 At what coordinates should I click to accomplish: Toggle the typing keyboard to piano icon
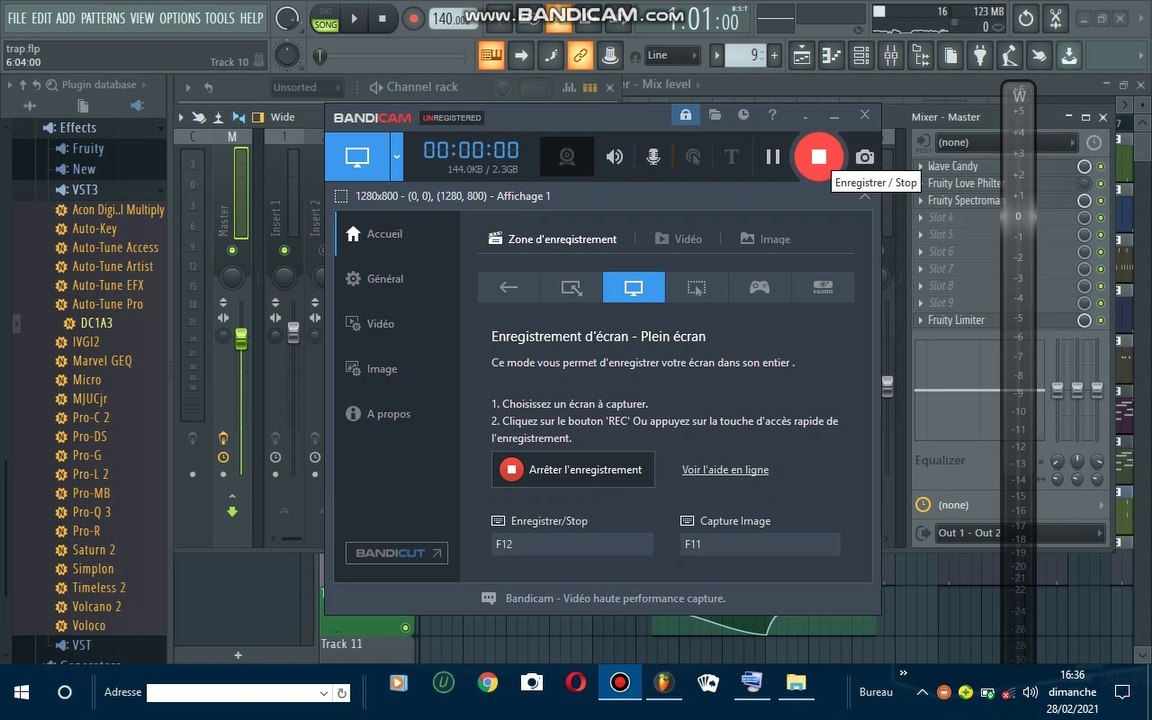[491, 55]
